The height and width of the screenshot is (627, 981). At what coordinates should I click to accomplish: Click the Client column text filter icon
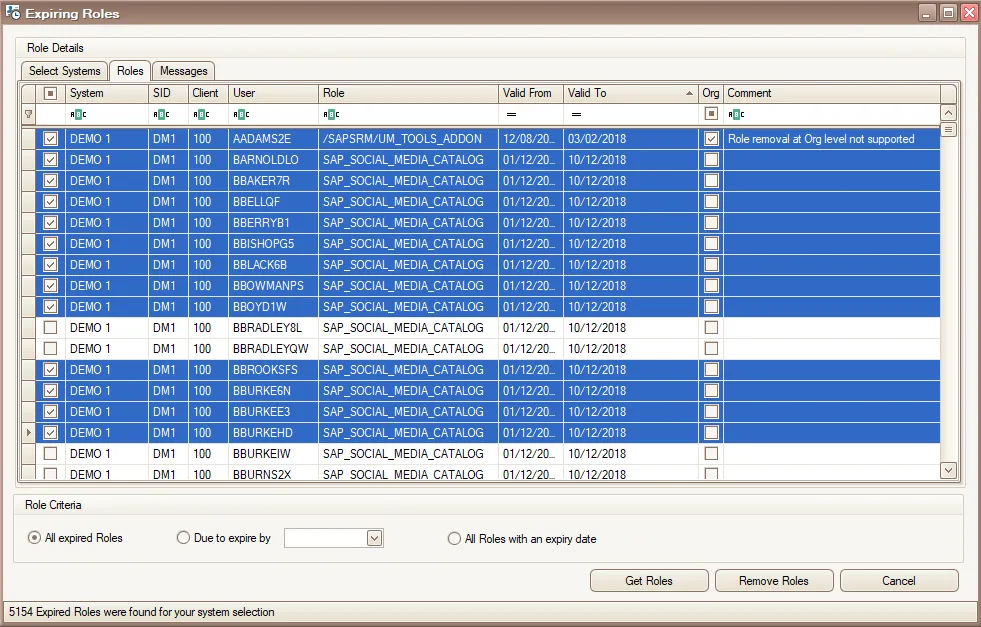[x=201, y=115]
